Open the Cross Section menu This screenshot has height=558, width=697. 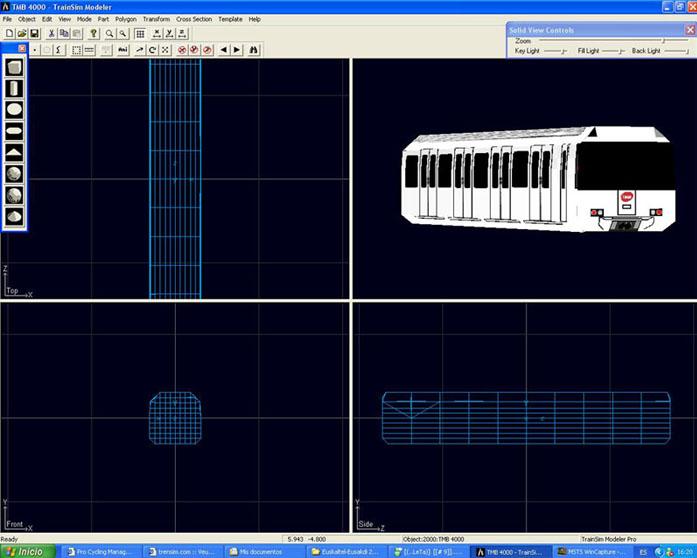(194, 19)
